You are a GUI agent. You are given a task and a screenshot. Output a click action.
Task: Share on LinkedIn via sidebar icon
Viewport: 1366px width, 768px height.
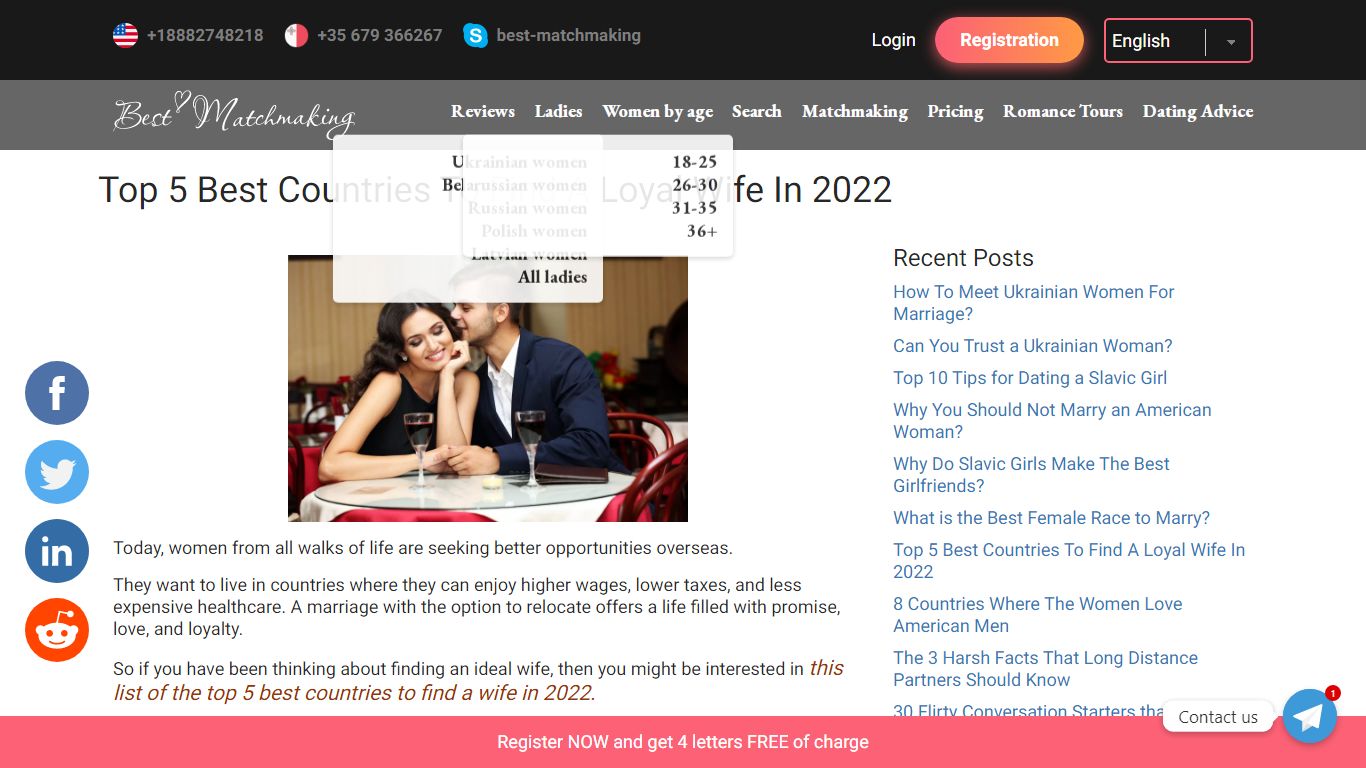[57, 551]
